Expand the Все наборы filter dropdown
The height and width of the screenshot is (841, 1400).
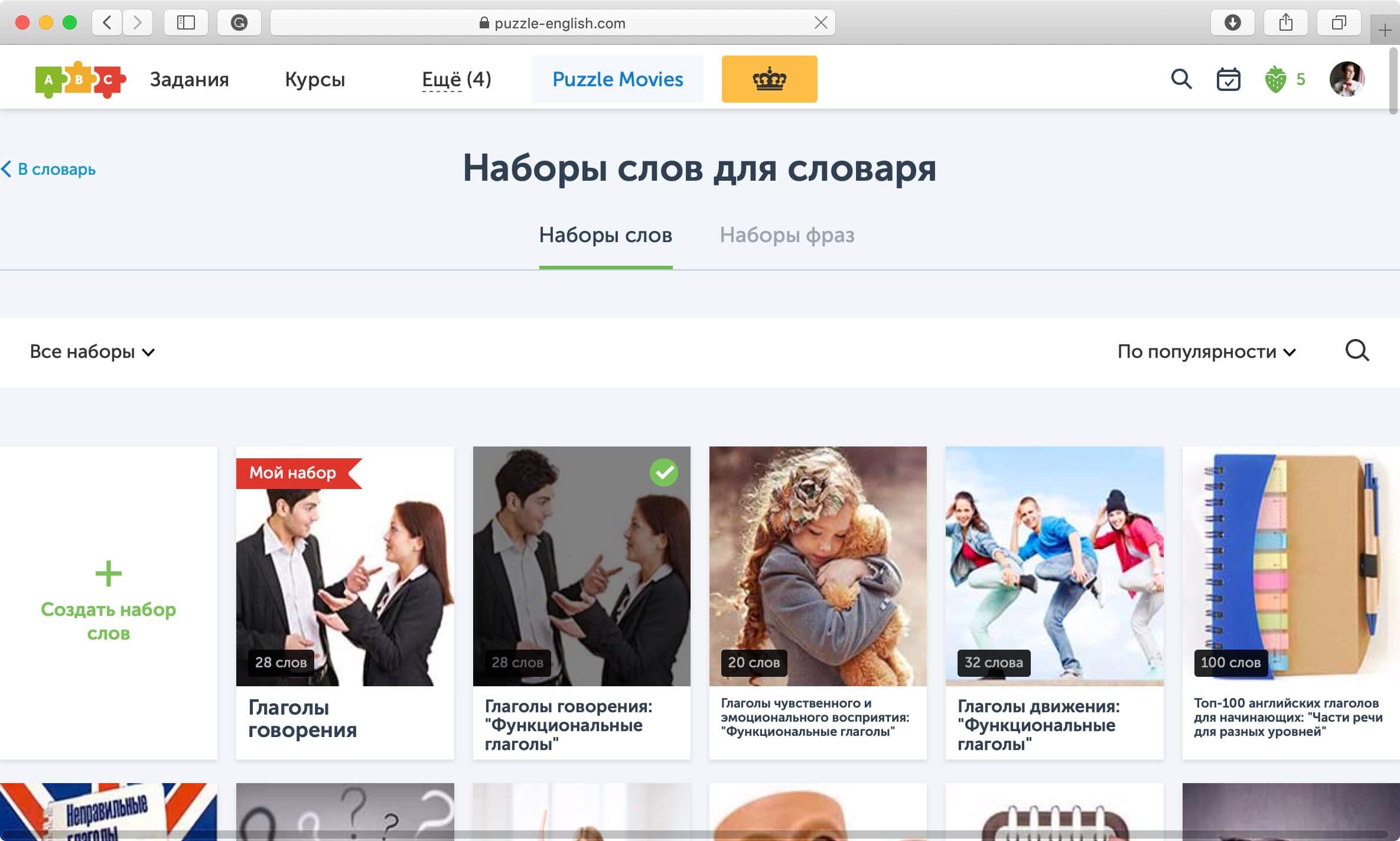click(92, 351)
